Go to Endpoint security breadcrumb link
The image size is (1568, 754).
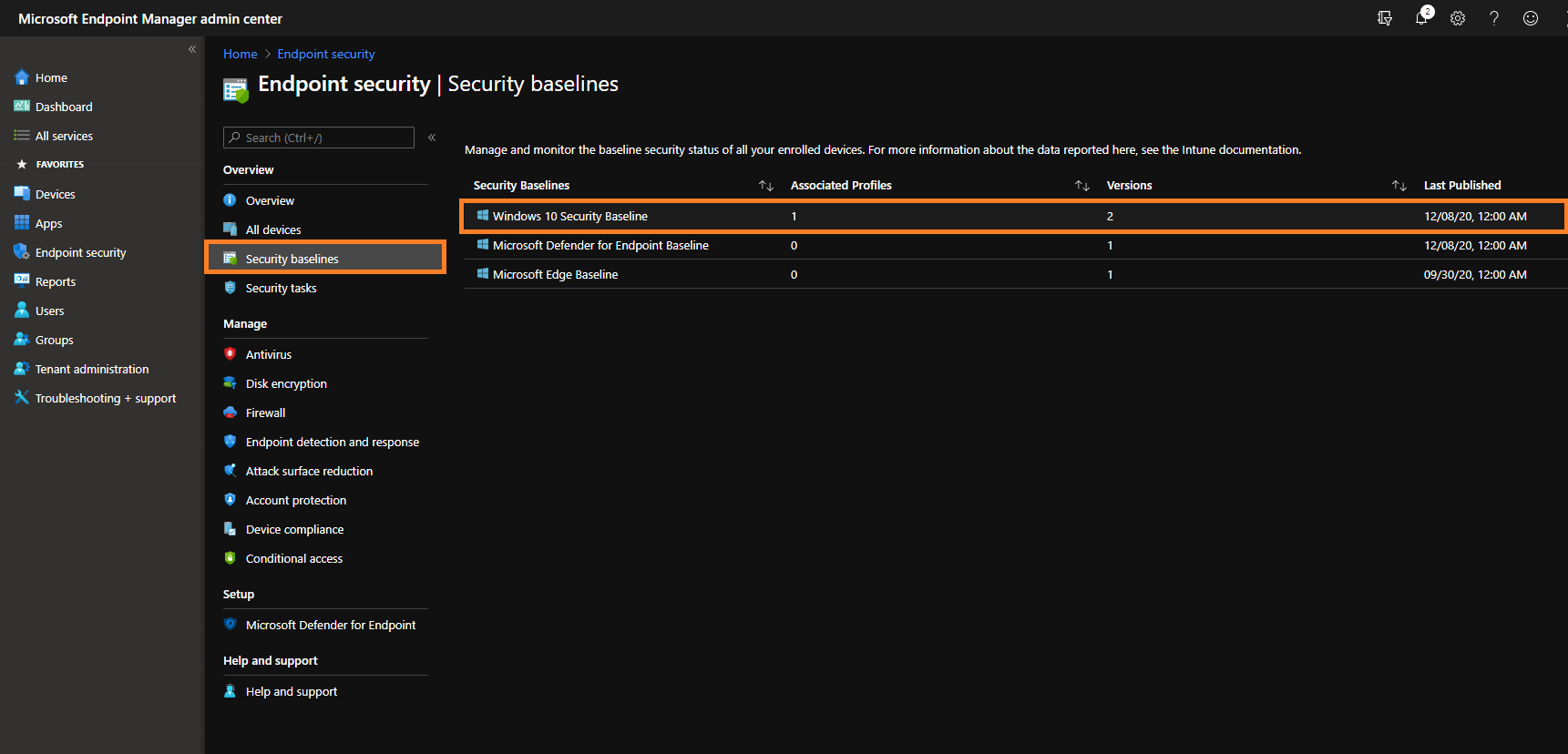tap(326, 54)
